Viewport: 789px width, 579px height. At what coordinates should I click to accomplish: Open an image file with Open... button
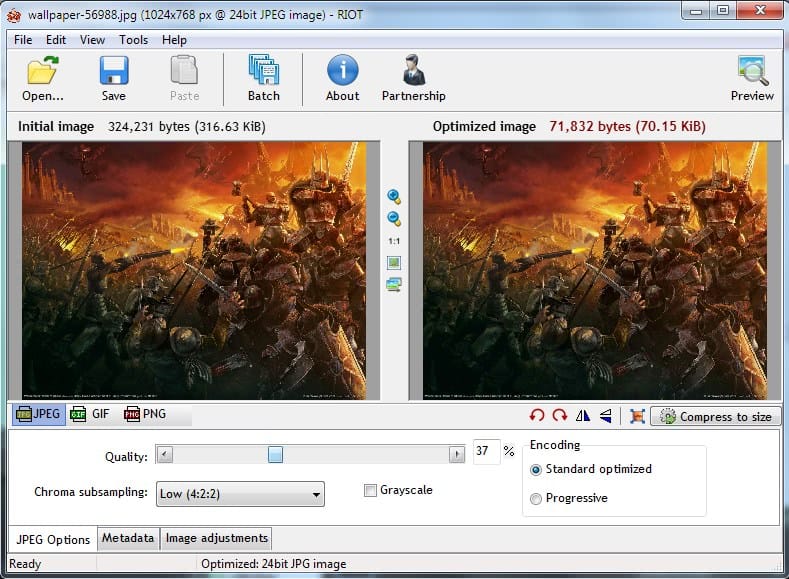click(x=43, y=78)
